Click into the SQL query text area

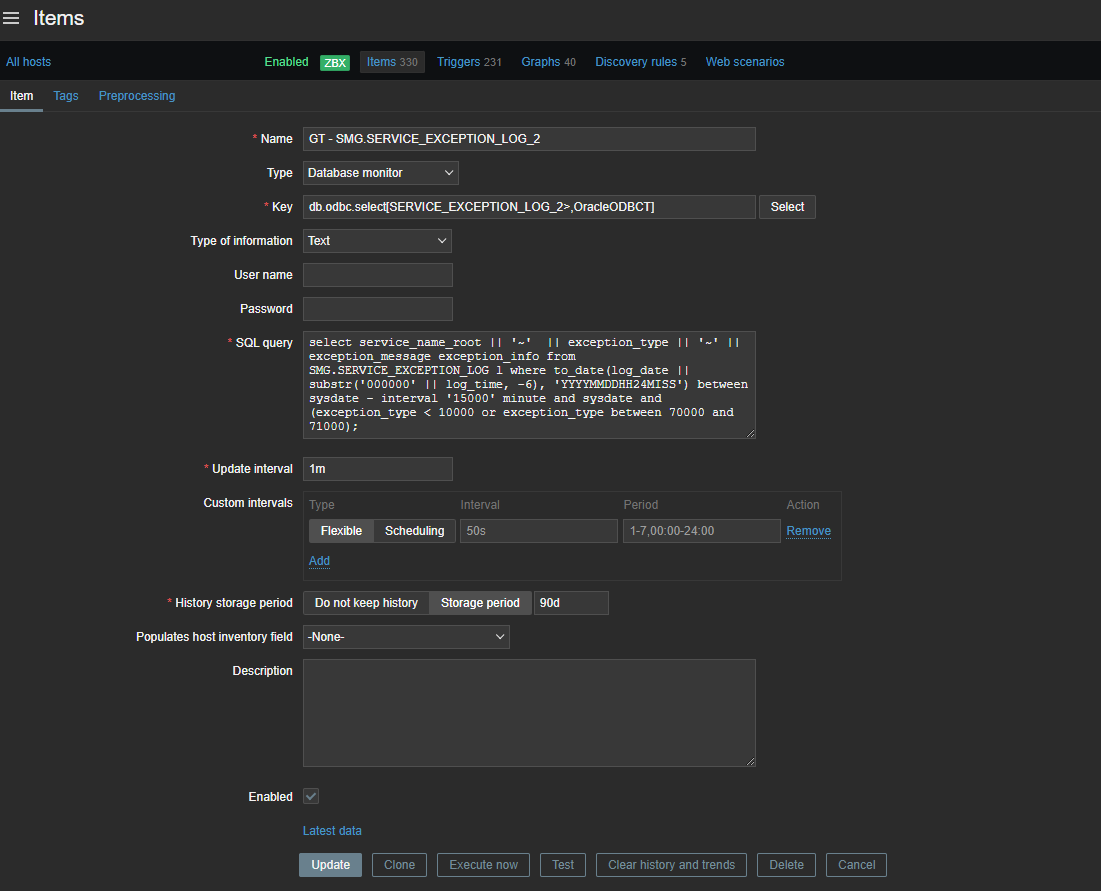click(x=529, y=384)
